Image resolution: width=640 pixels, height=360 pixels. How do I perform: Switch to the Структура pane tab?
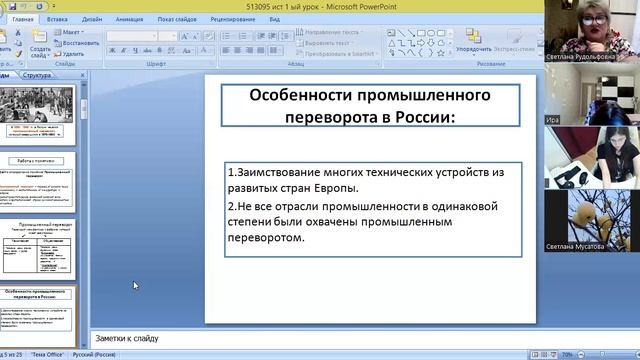37,75
